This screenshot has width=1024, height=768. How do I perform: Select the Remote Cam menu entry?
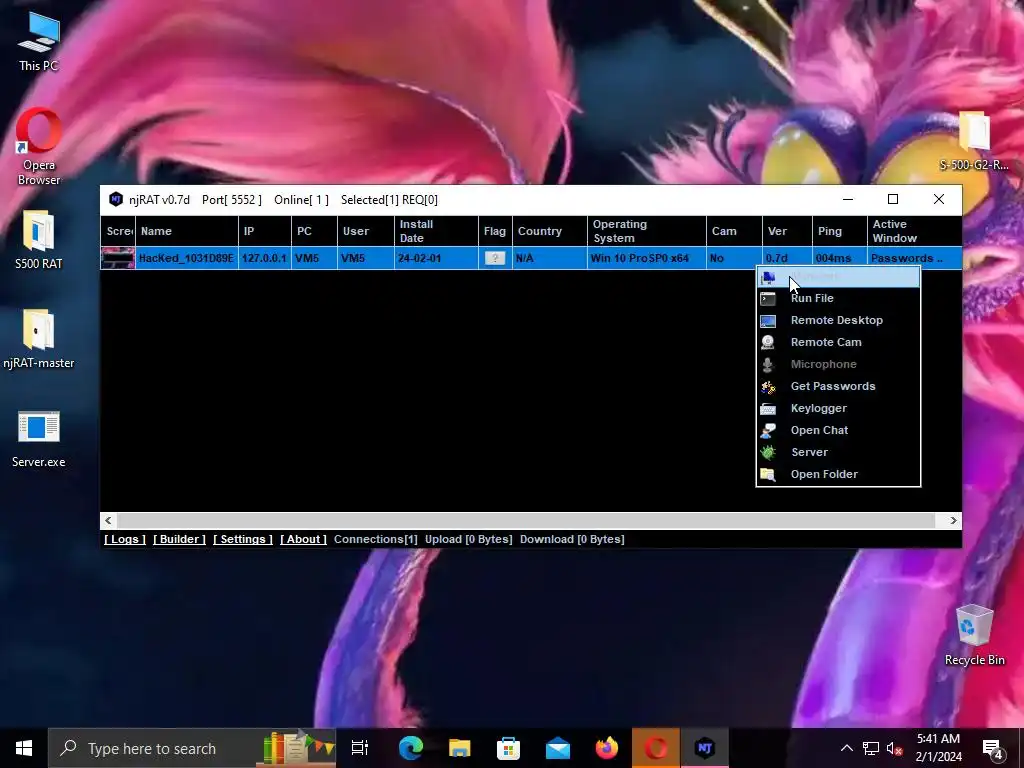pos(838,342)
